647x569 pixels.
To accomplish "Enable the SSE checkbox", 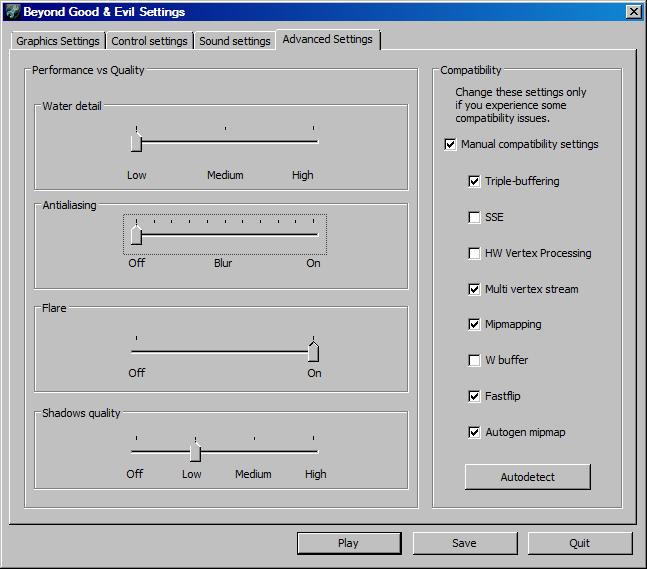I will tap(474, 217).
